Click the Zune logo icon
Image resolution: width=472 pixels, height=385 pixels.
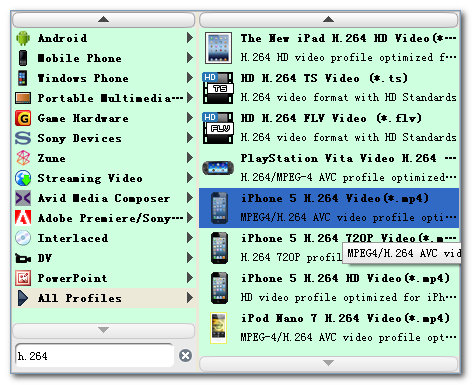[x=23, y=158]
